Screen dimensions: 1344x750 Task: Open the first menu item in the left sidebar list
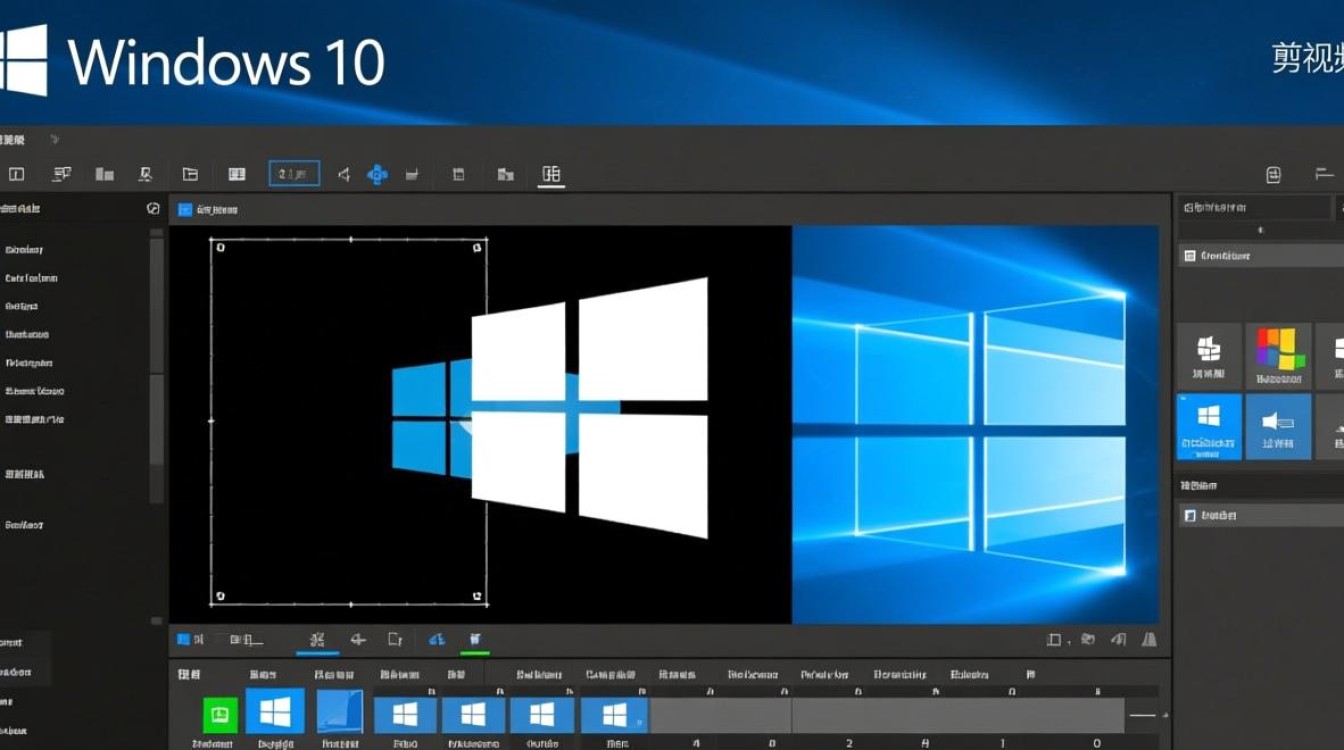pos(25,249)
